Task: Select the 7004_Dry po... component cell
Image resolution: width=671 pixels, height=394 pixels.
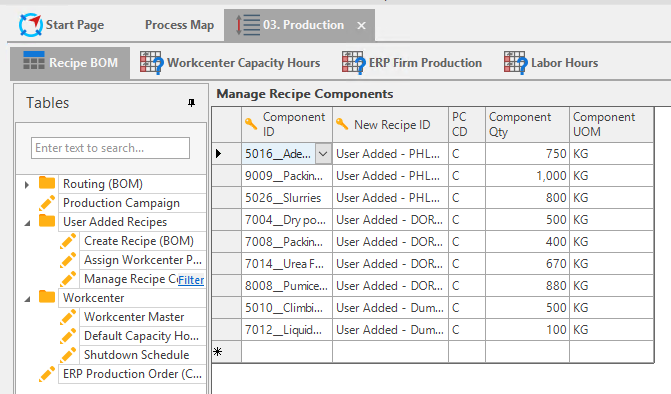Action: (x=287, y=220)
